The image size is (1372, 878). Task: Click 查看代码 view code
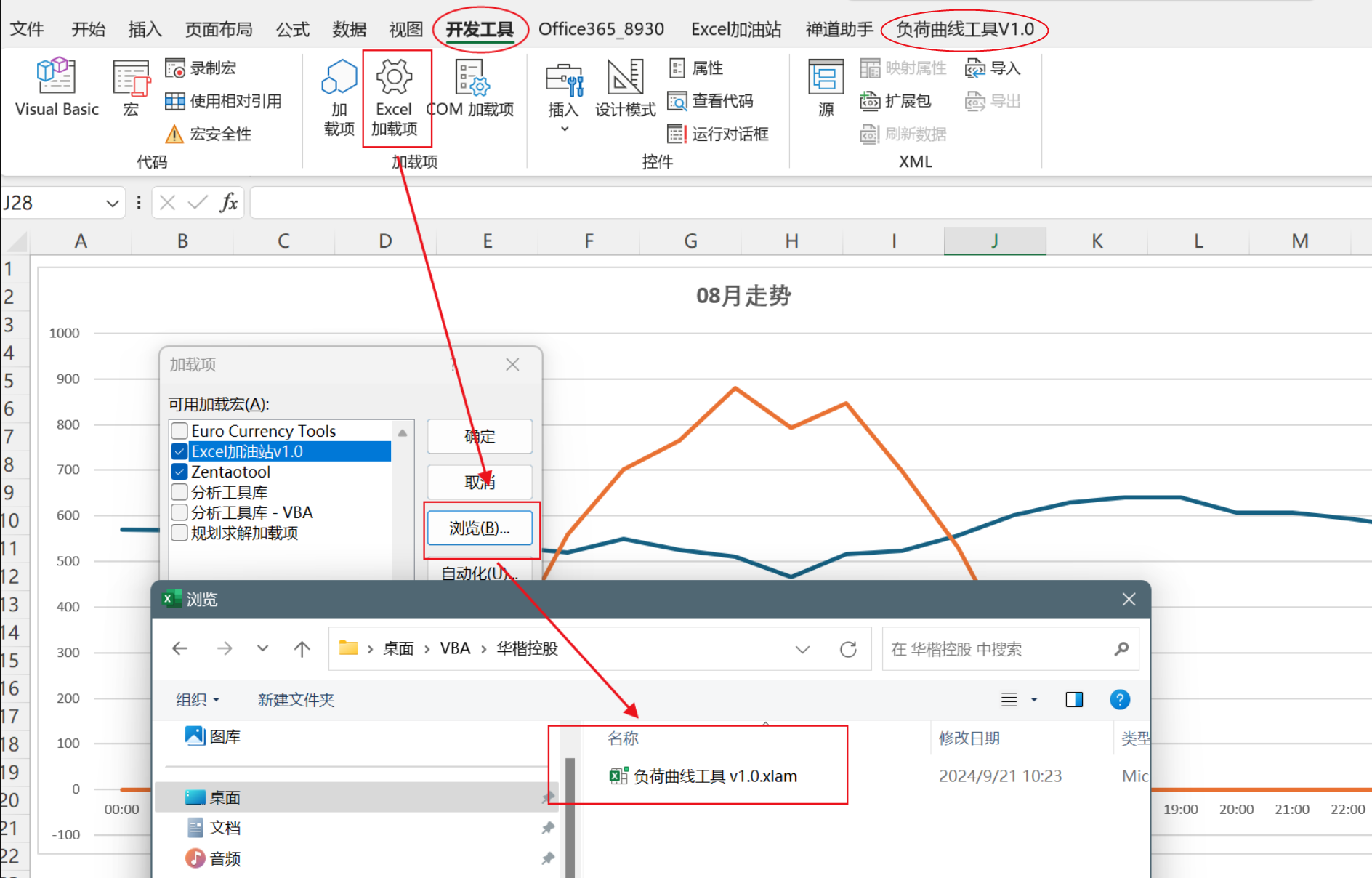click(x=711, y=101)
